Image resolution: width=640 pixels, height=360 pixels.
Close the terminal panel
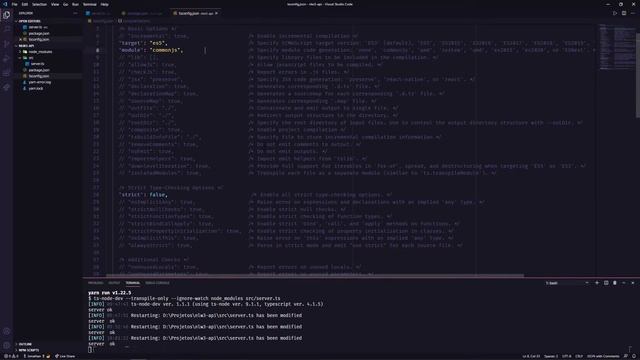tap(633, 283)
